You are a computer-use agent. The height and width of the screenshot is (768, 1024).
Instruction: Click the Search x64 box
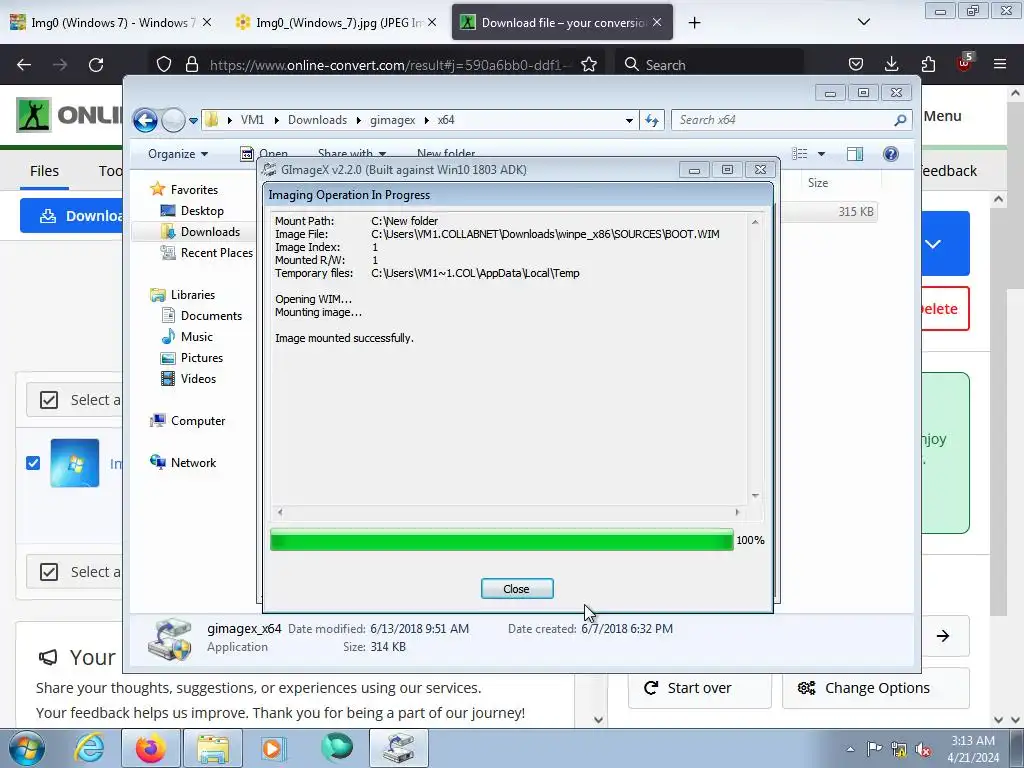(x=784, y=120)
